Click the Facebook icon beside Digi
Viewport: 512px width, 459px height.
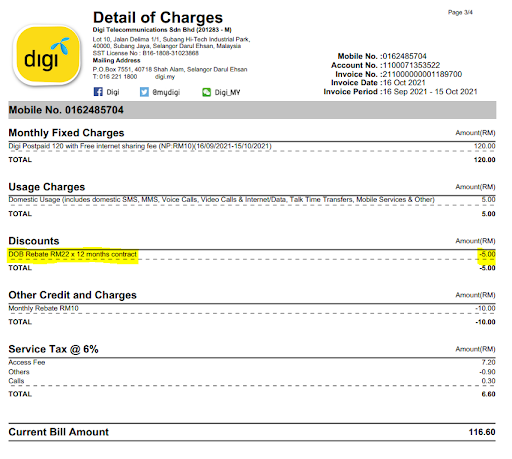98,92
